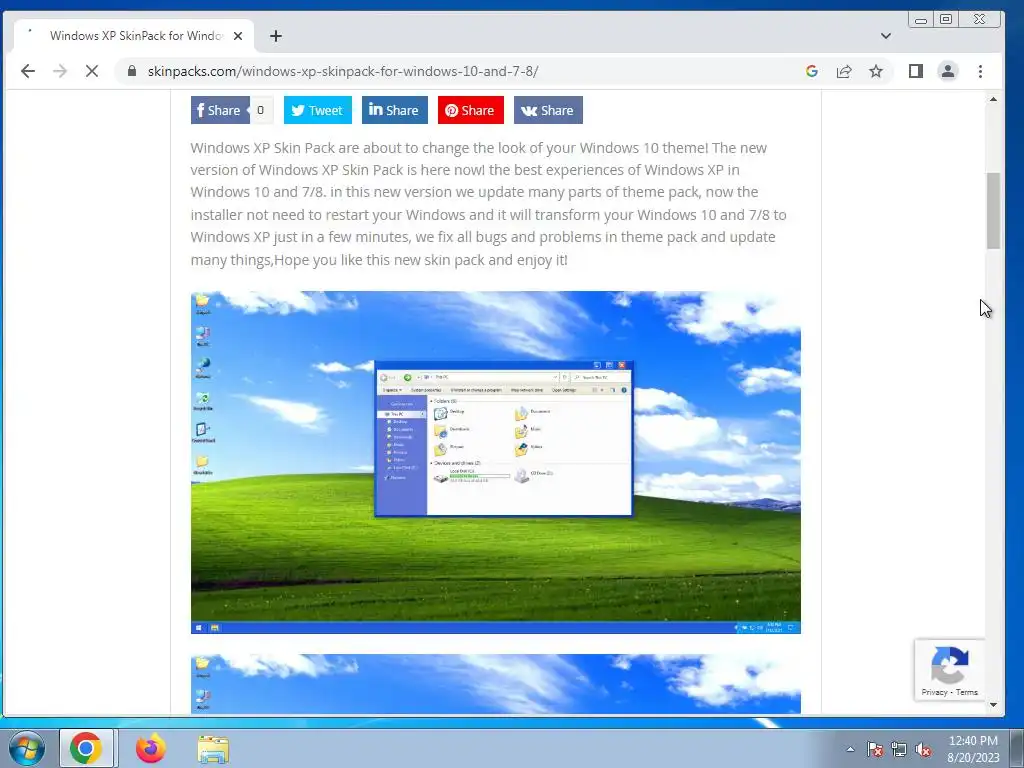Share the article on LinkedIn
This screenshot has width=1024, height=768.
coord(394,110)
